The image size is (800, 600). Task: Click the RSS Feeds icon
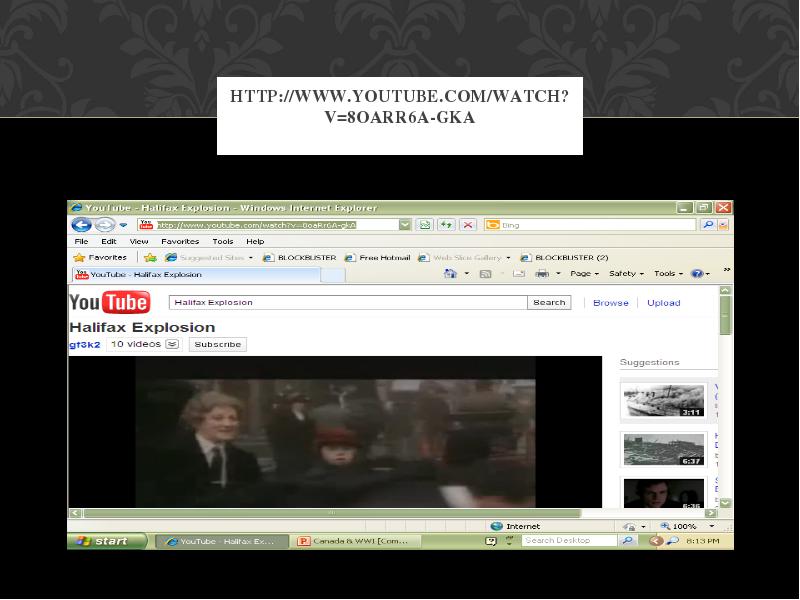[x=485, y=274]
